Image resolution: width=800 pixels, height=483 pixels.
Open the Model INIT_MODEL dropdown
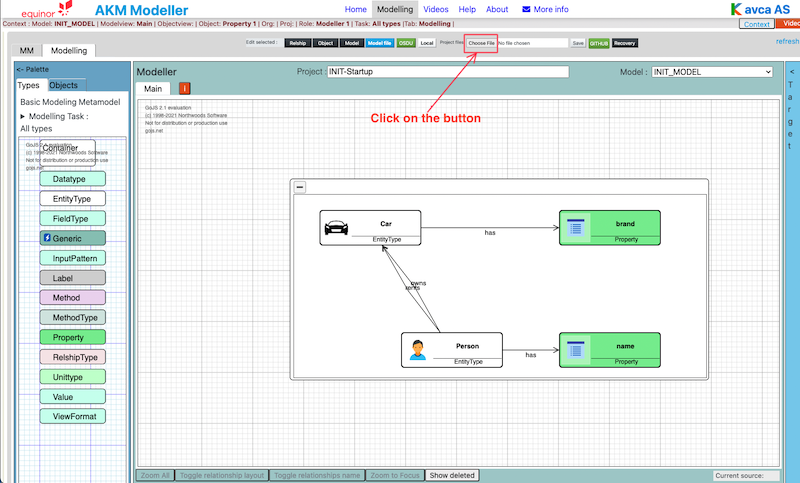coord(711,72)
